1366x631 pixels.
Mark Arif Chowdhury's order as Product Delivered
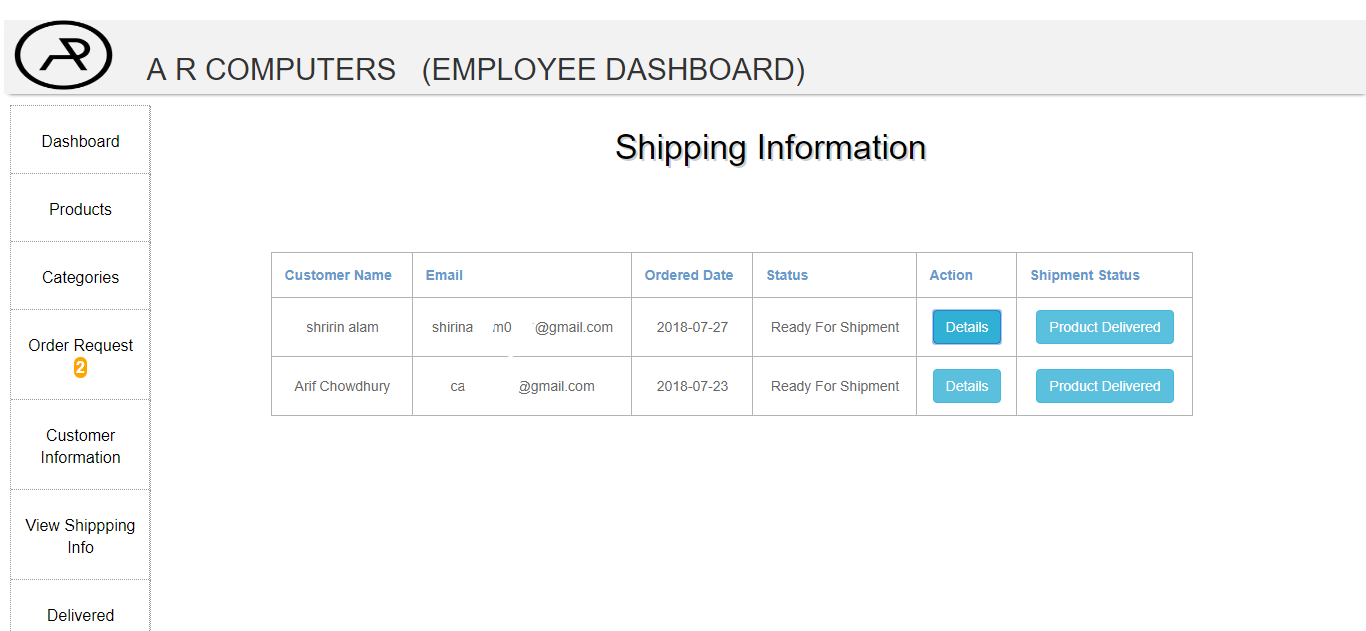coord(1104,386)
